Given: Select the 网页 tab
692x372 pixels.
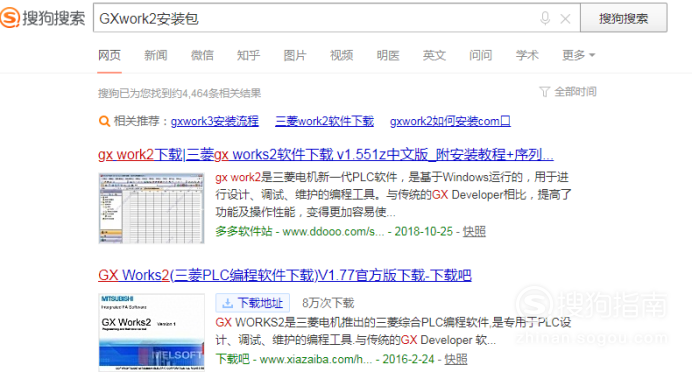Looking at the screenshot, I should pos(109,55).
